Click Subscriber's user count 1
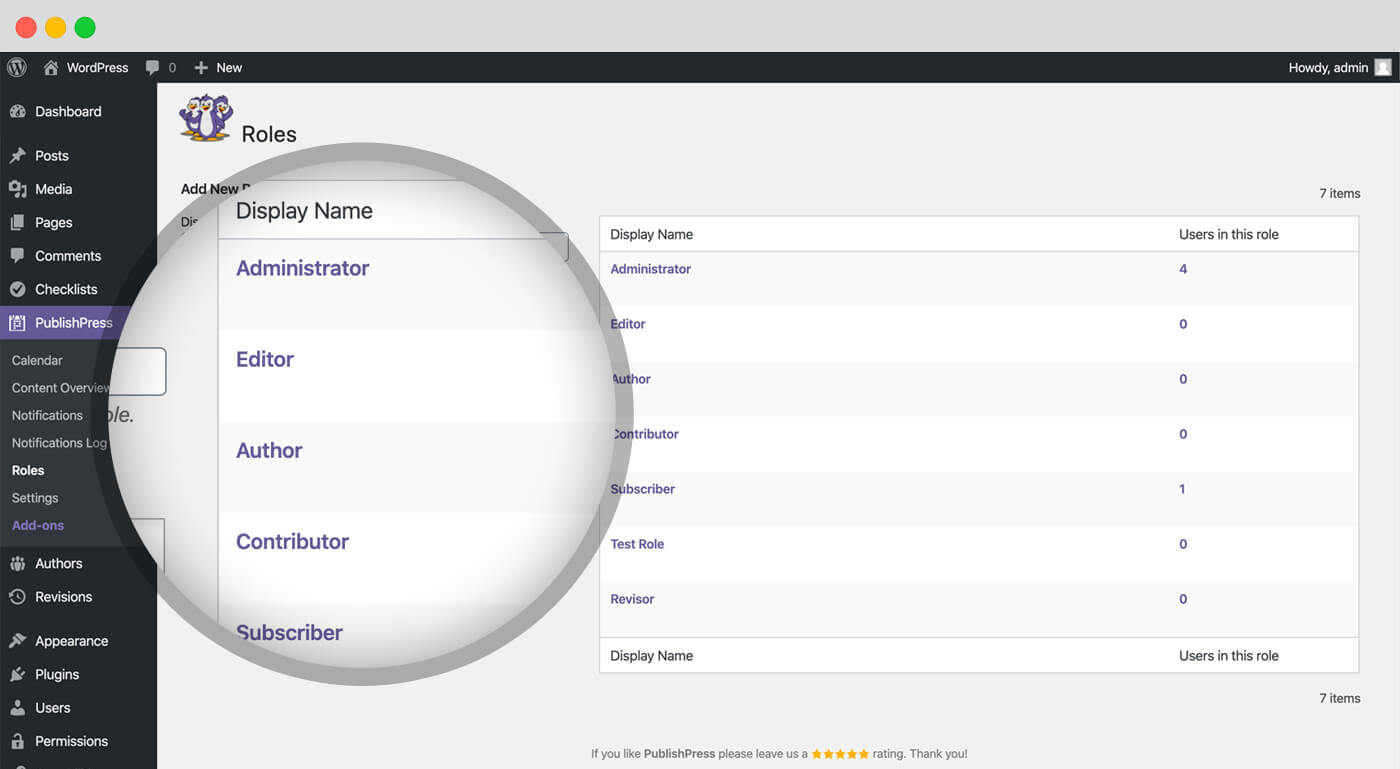 [x=1182, y=489]
